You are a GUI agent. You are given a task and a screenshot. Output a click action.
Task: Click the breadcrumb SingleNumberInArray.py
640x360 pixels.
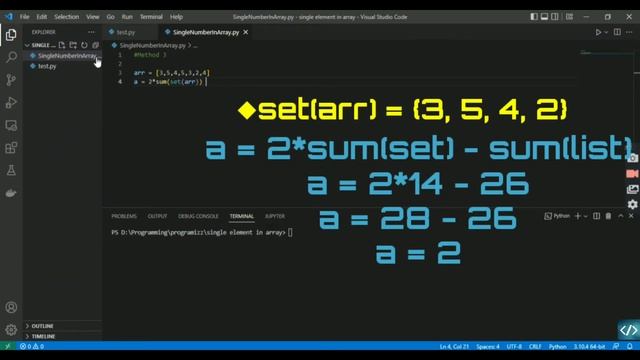tap(152, 45)
